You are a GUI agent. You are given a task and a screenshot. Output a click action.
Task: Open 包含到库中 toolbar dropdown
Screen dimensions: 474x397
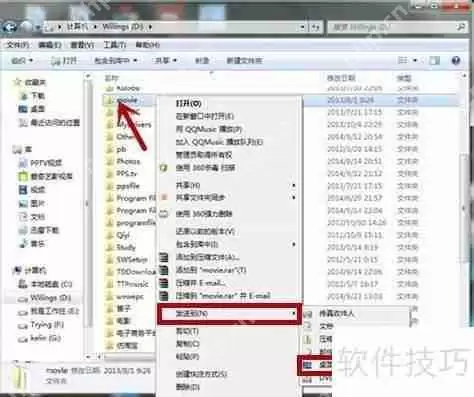pos(116,61)
